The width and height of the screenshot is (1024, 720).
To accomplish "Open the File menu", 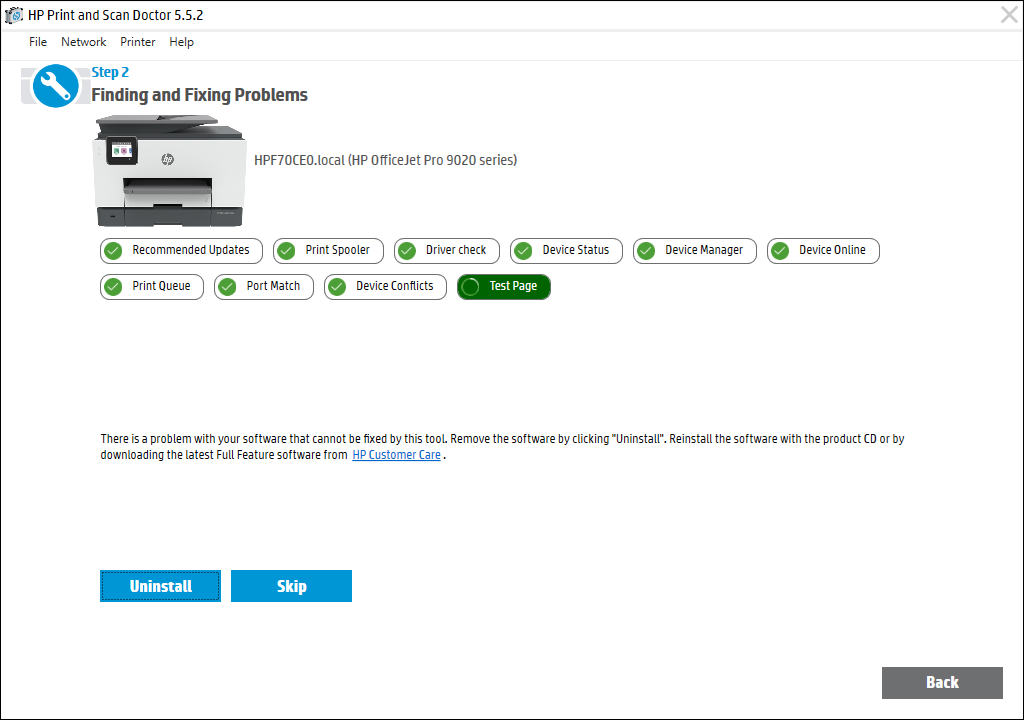I will click(37, 42).
